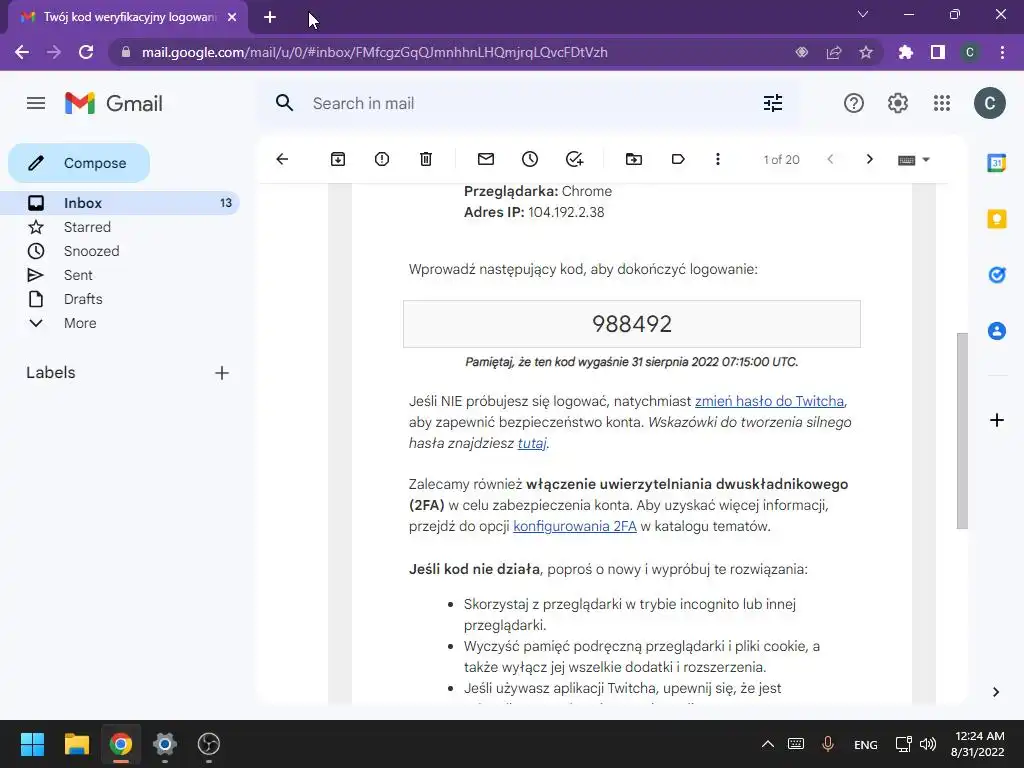1024x768 pixels.
Task: Go to the older email arrow
Action: pos(869,159)
